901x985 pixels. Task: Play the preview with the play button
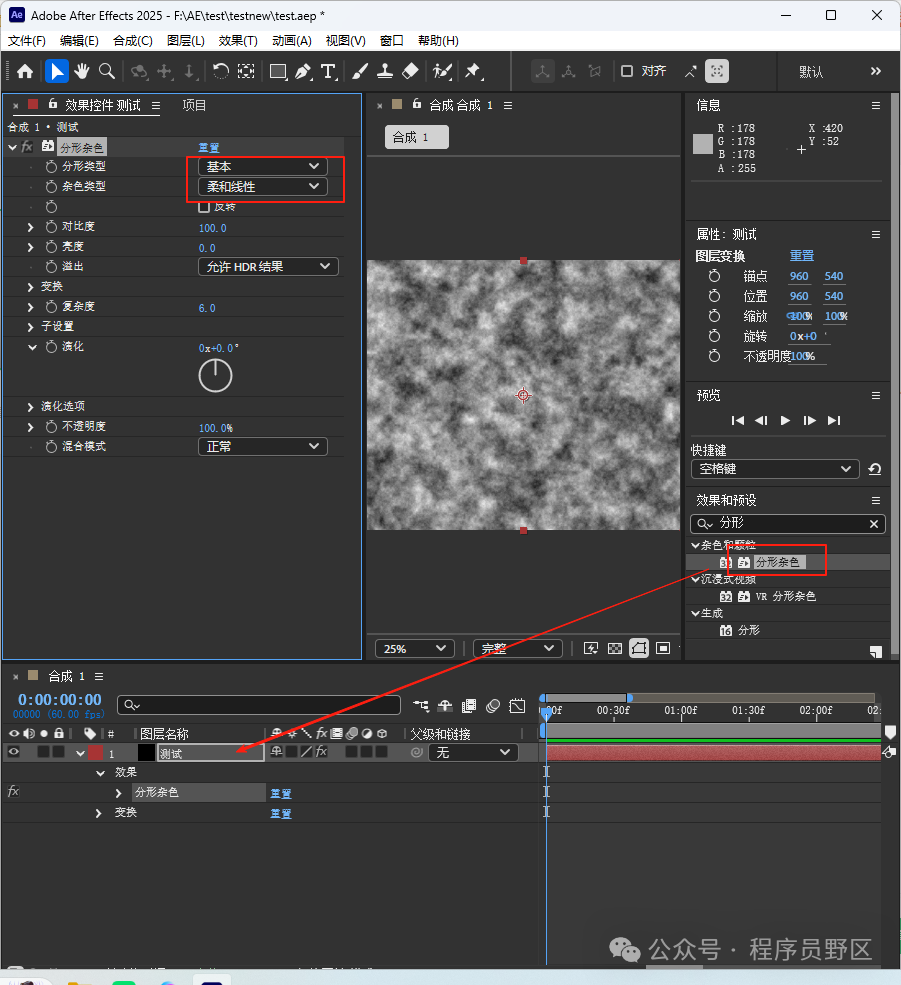785,420
